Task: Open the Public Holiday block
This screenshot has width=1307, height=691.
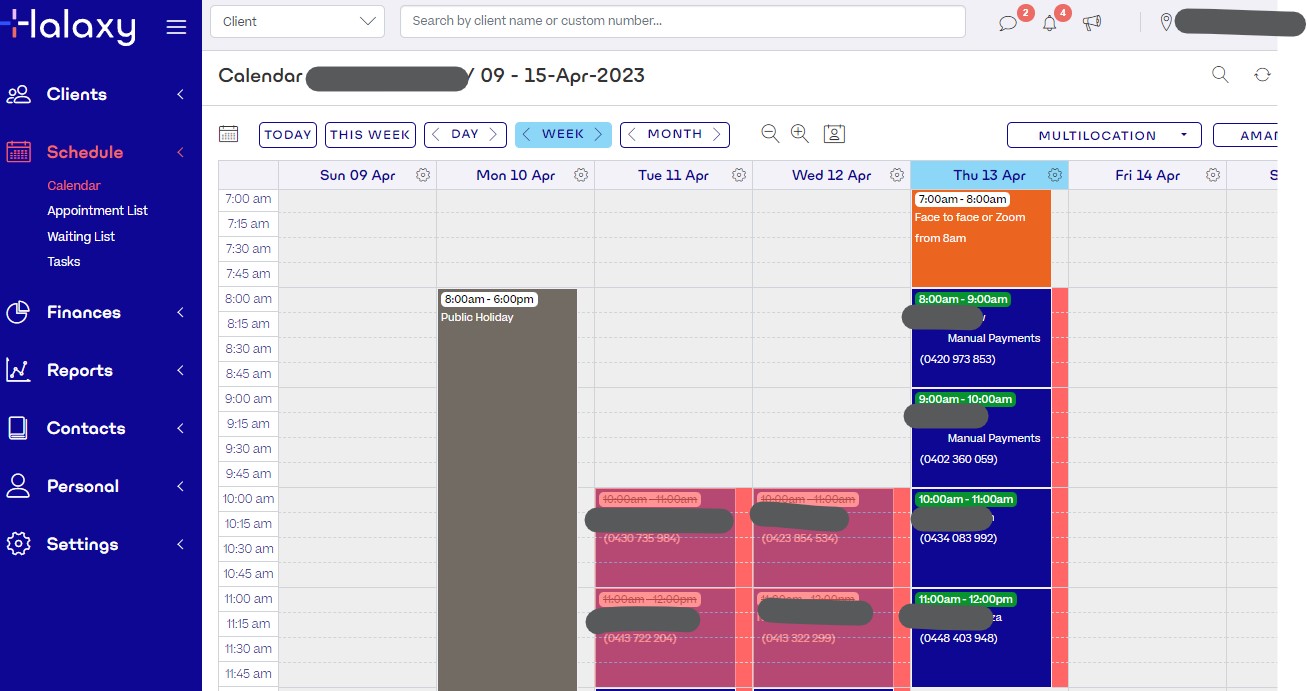Action: coord(507,489)
